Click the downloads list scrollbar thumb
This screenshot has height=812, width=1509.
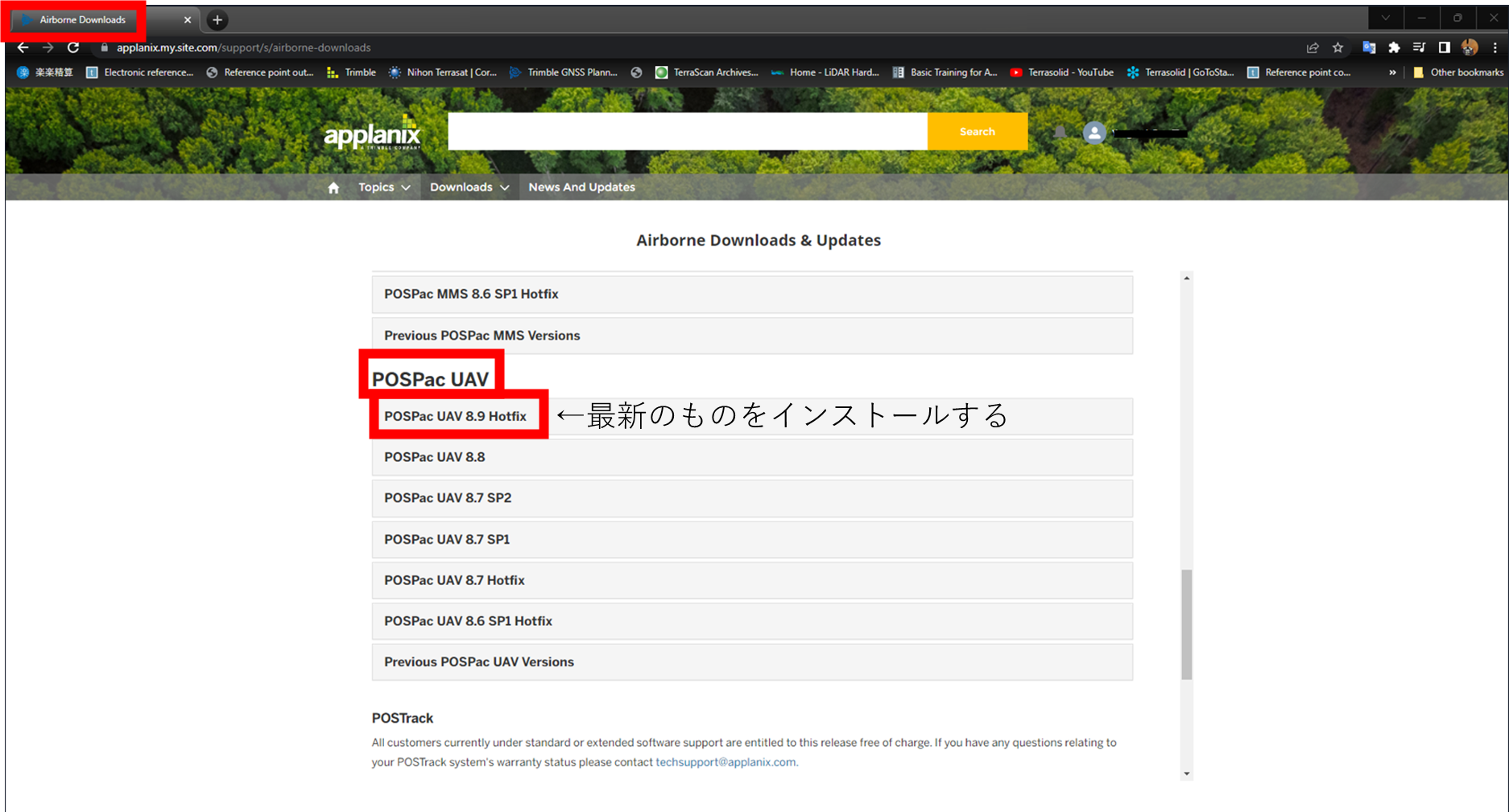(1186, 624)
